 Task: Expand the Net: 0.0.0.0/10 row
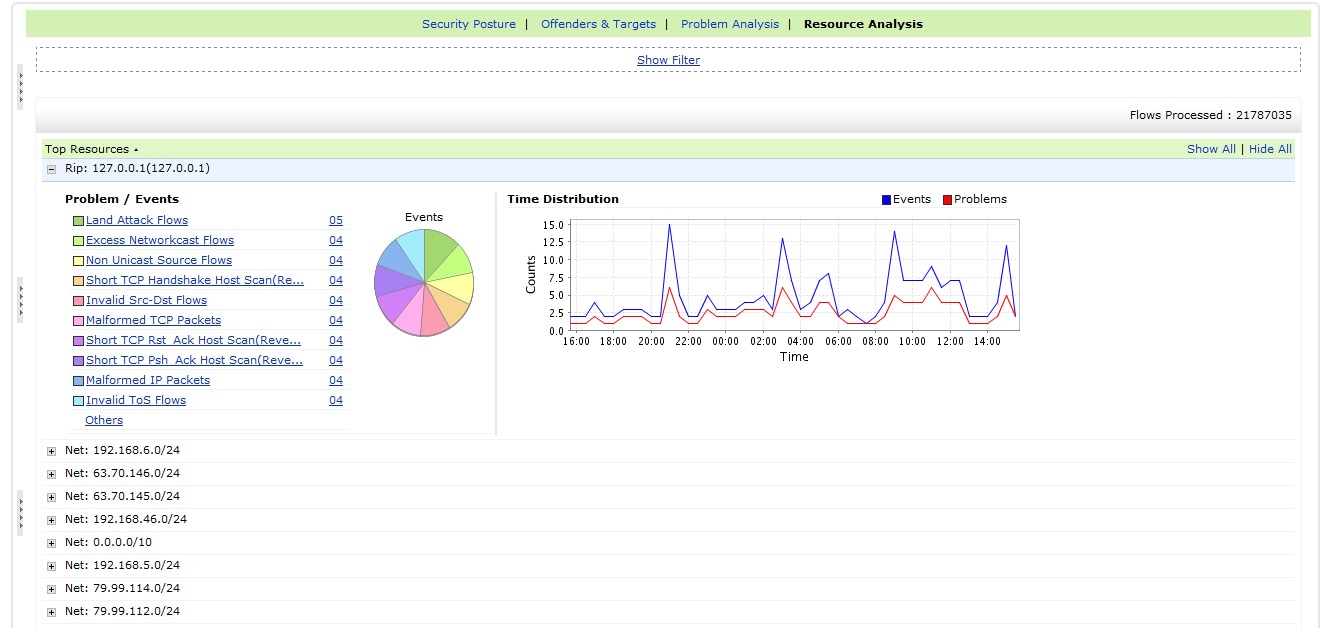(x=51, y=543)
